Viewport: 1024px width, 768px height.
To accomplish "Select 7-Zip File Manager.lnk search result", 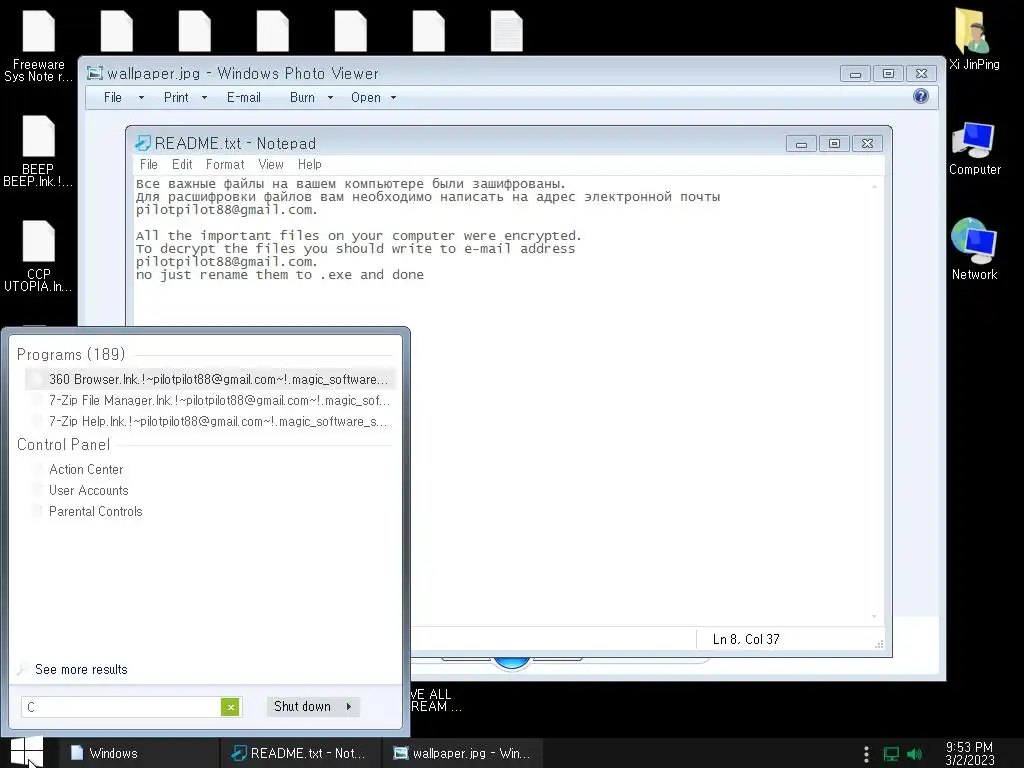I will tap(210, 400).
